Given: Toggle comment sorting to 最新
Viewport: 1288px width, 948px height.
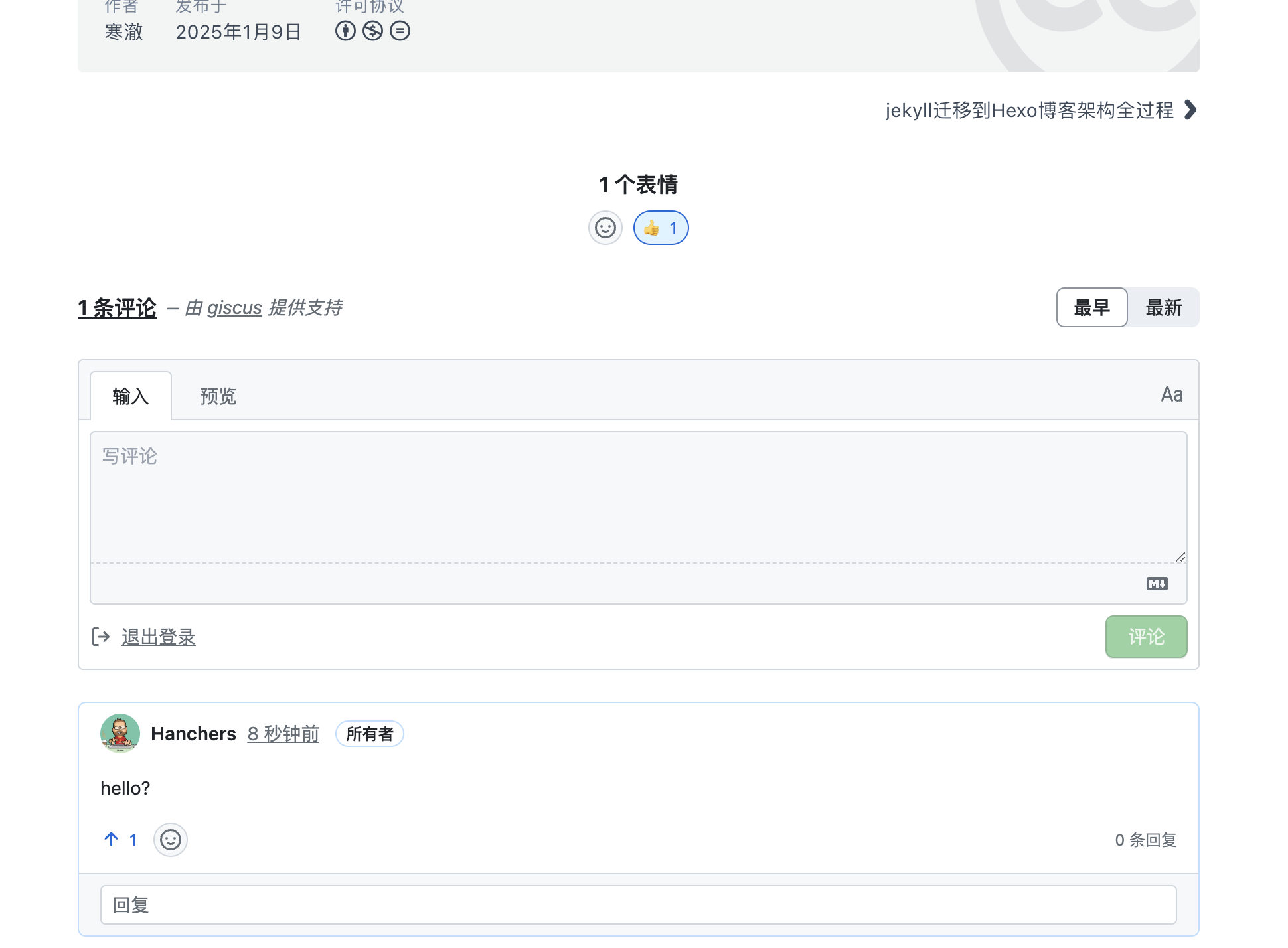Looking at the screenshot, I should (1163, 307).
